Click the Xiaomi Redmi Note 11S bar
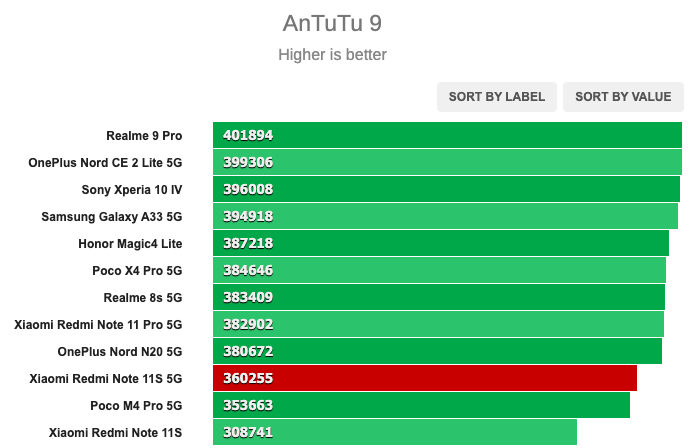This screenshot has height=448, width=692. (395, 432)
